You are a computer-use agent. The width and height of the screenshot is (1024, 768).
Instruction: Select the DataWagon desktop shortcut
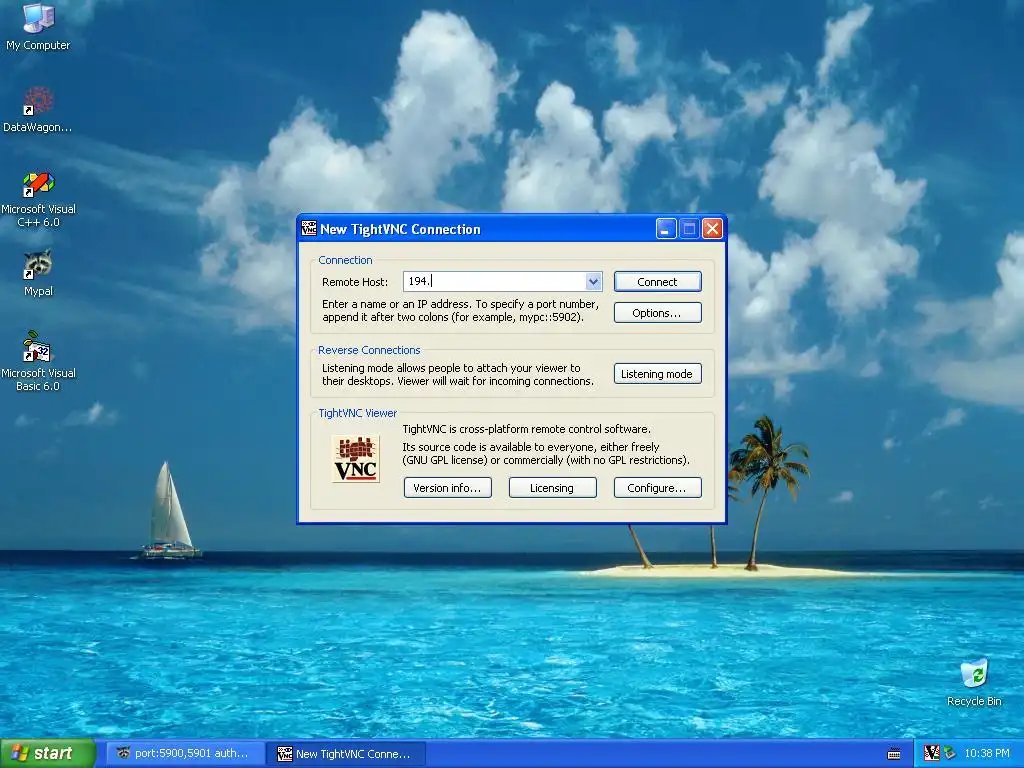point(38,109)
